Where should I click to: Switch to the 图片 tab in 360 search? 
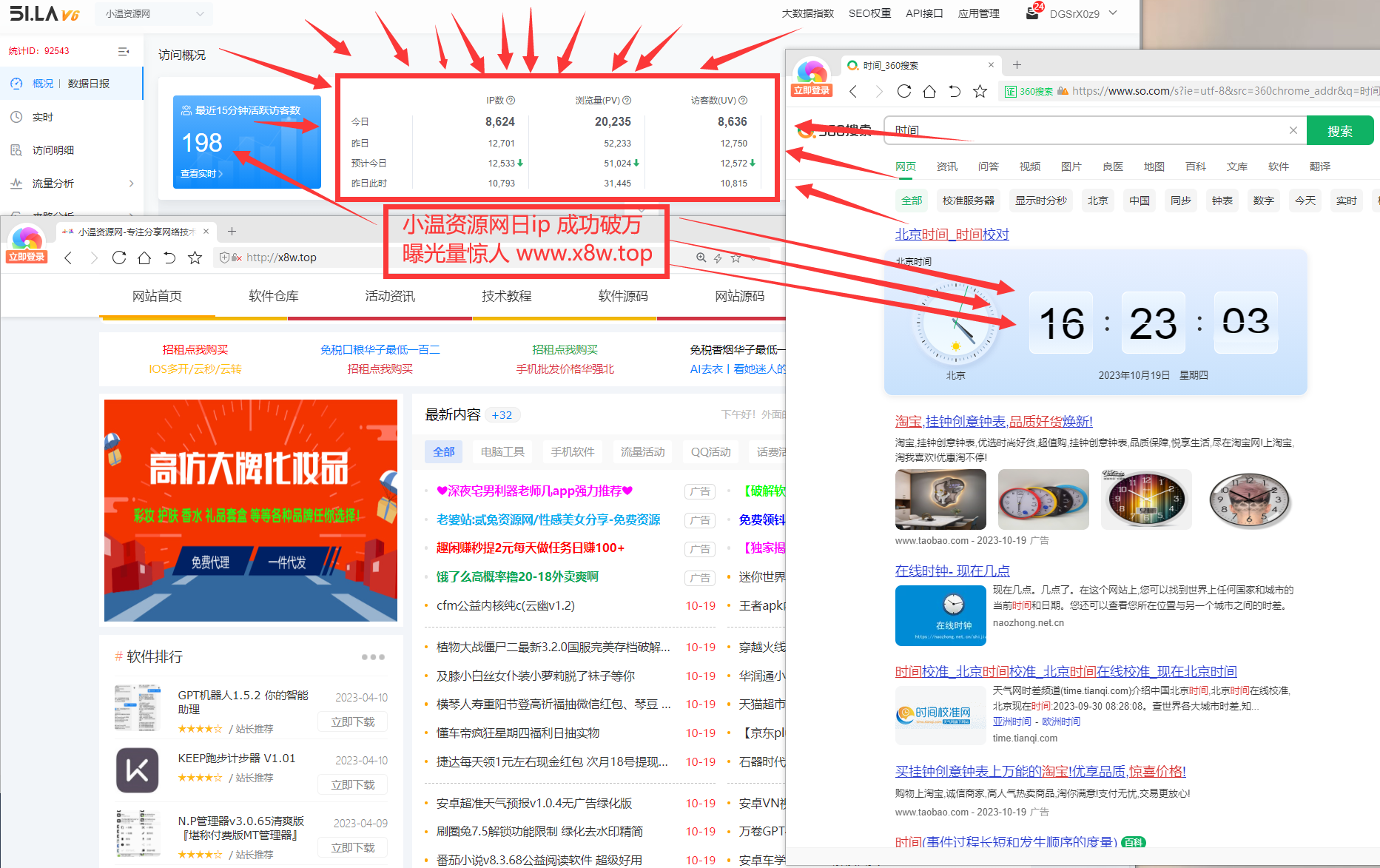click(x=1071, y=166)
